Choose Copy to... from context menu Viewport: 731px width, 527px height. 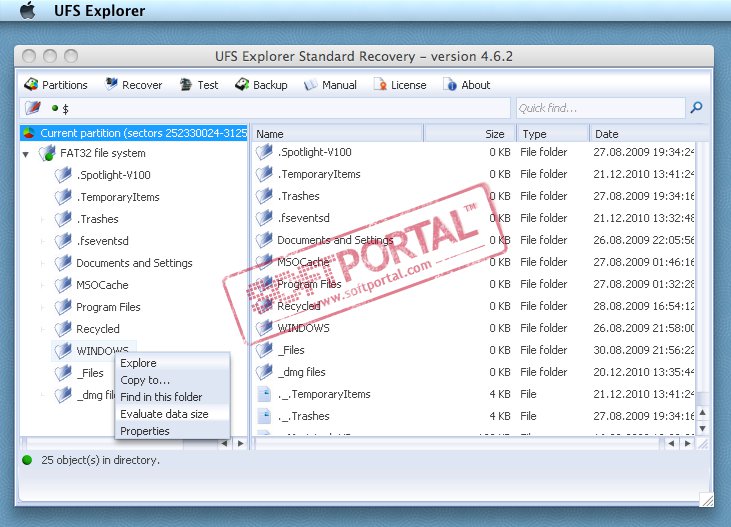(172, 380)
